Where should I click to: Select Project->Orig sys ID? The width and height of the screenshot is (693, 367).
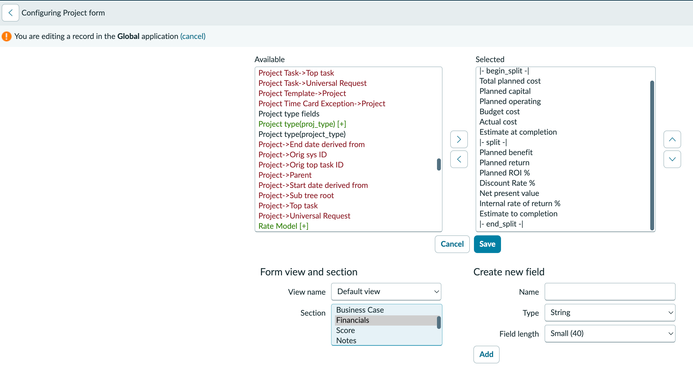(293, 154)
